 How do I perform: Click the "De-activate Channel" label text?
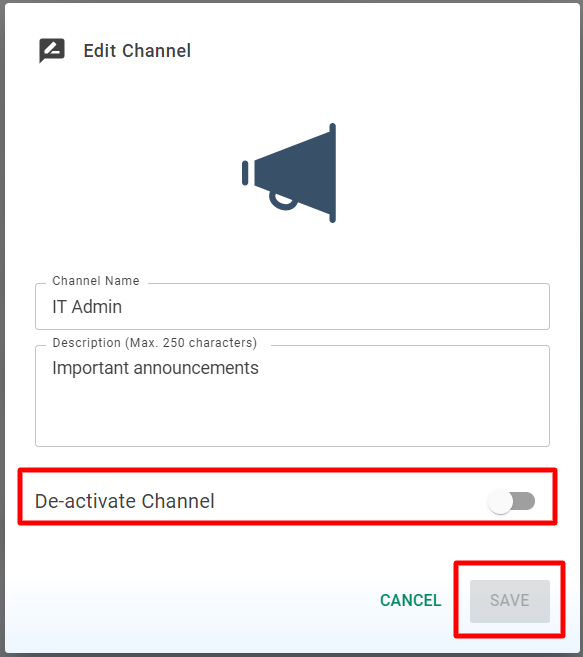[124, 501]
